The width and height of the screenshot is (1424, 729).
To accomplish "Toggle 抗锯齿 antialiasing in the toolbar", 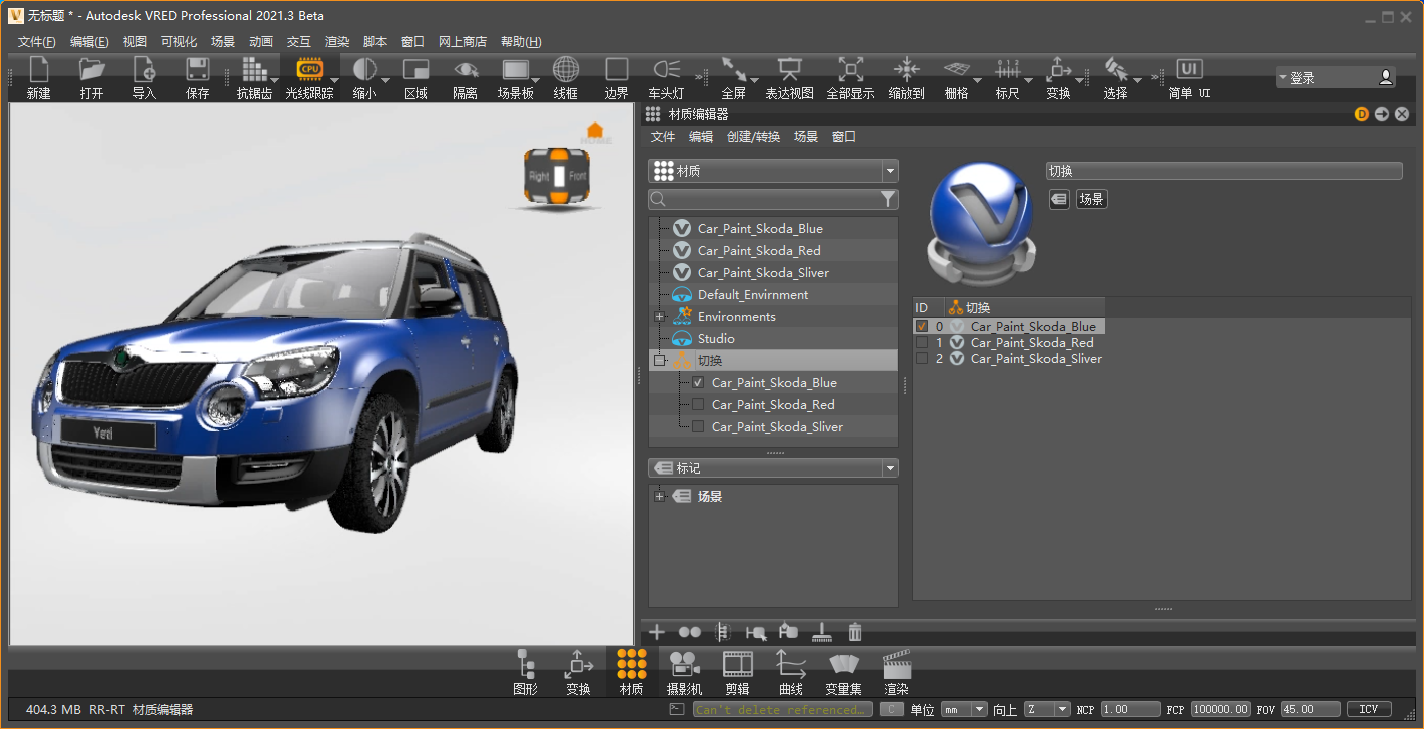I will click(254, 69).
